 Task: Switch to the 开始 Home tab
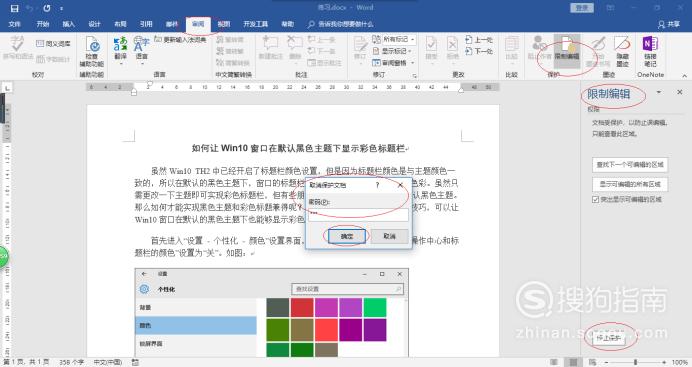(x=43, y=24)
